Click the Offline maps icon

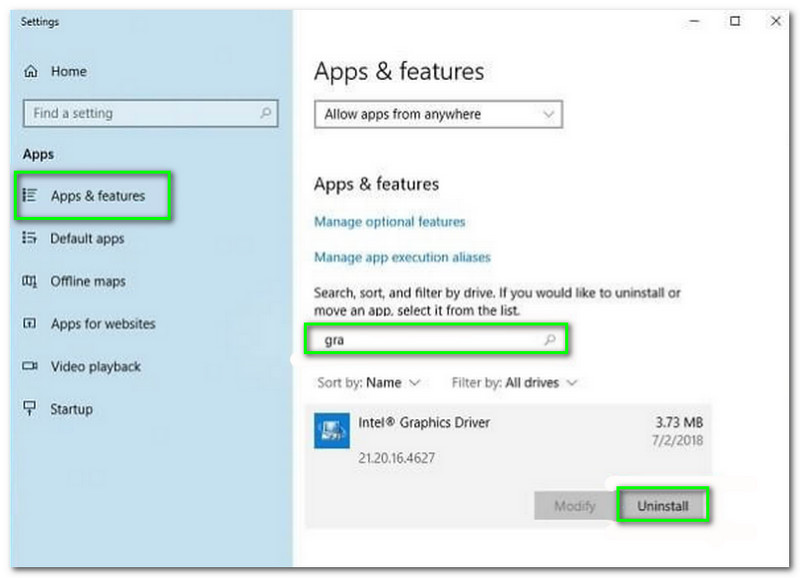[30, 282]
